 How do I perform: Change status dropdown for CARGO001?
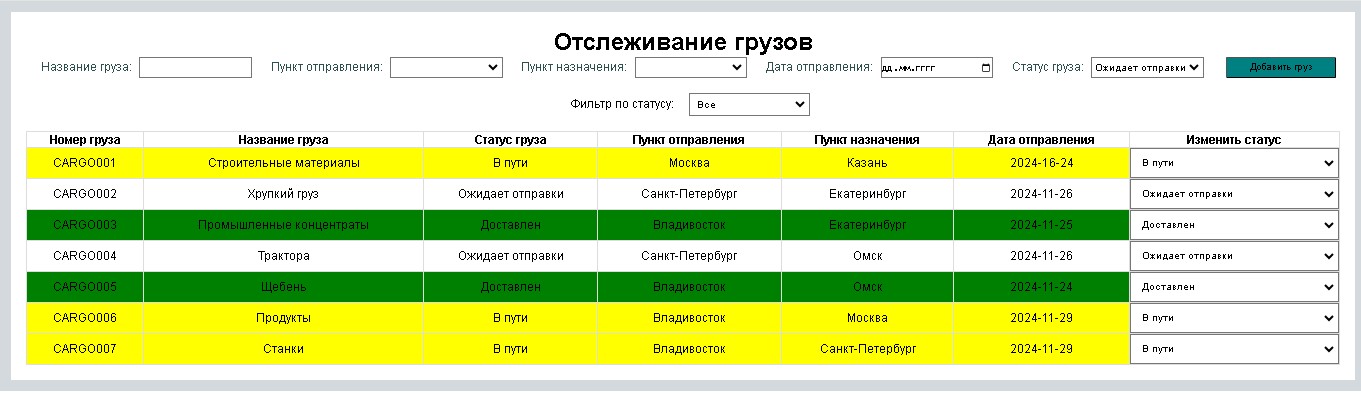click(1234, 163)
